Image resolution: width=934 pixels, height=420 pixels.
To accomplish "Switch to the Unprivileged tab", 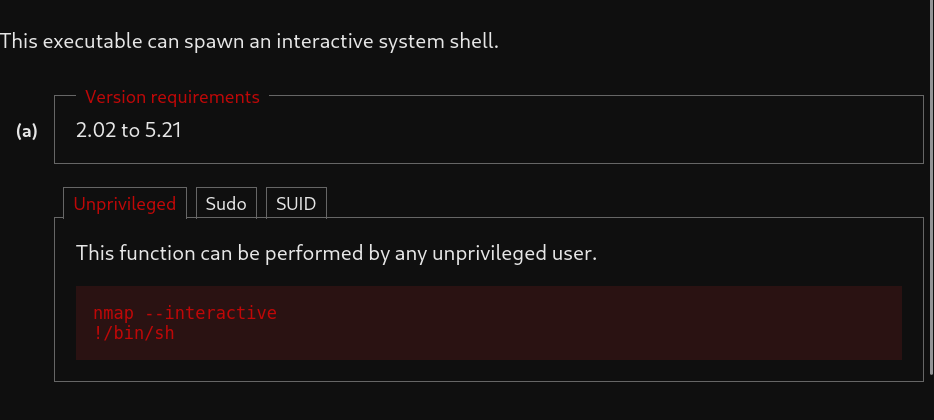I will [x=124, y=203].
